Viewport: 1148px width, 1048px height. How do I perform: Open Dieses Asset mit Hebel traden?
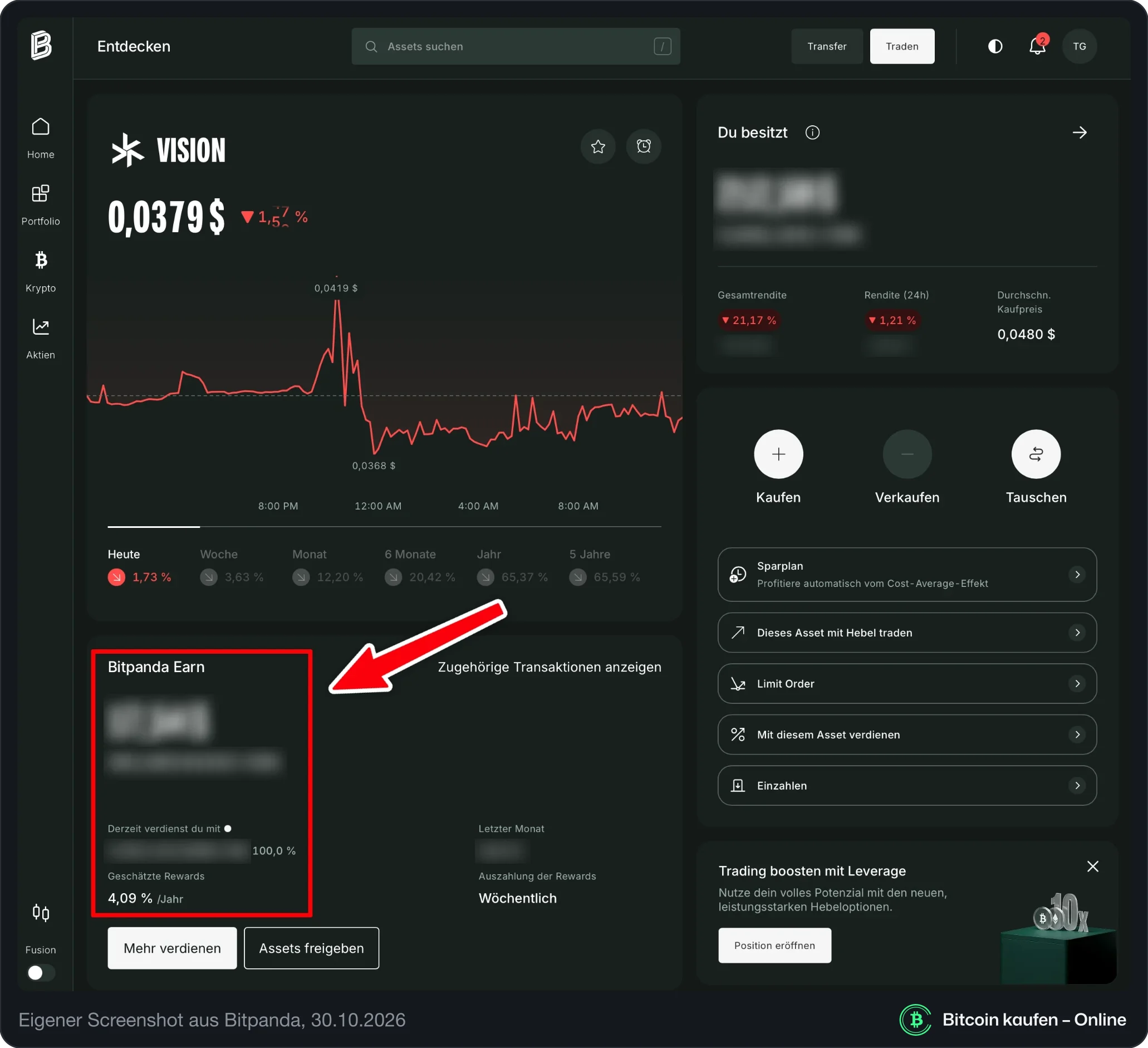[x=907, y=632]
